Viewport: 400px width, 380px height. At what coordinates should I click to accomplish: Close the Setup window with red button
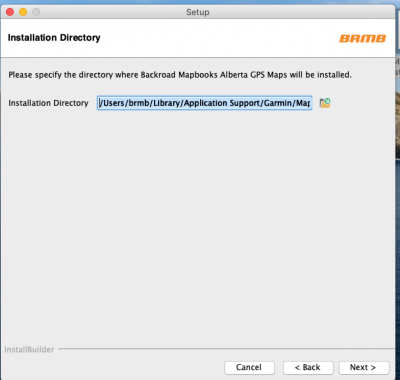pos(10,12)
